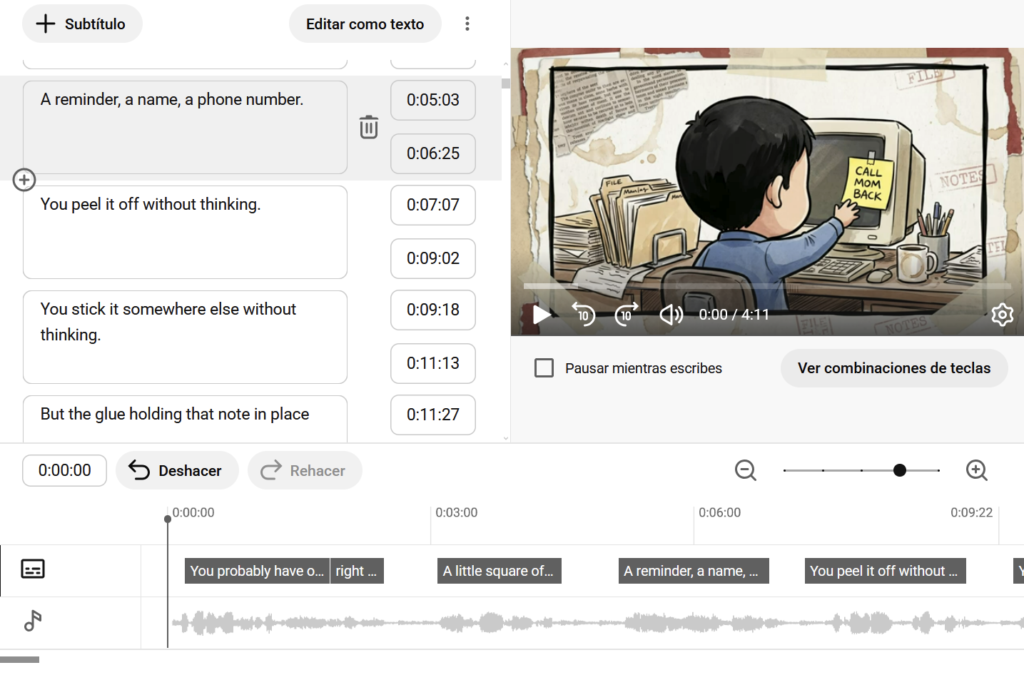Screen dimensions: 1024x680
Task: Click Rehacer to redo
Action: pos(304,470)
